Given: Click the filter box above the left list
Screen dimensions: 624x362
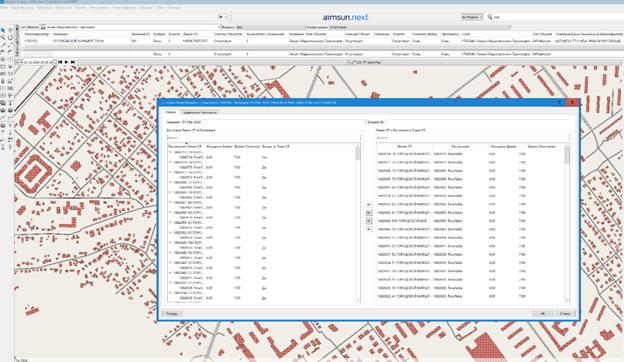Looking at the screenshot, I should pos(263,138).
